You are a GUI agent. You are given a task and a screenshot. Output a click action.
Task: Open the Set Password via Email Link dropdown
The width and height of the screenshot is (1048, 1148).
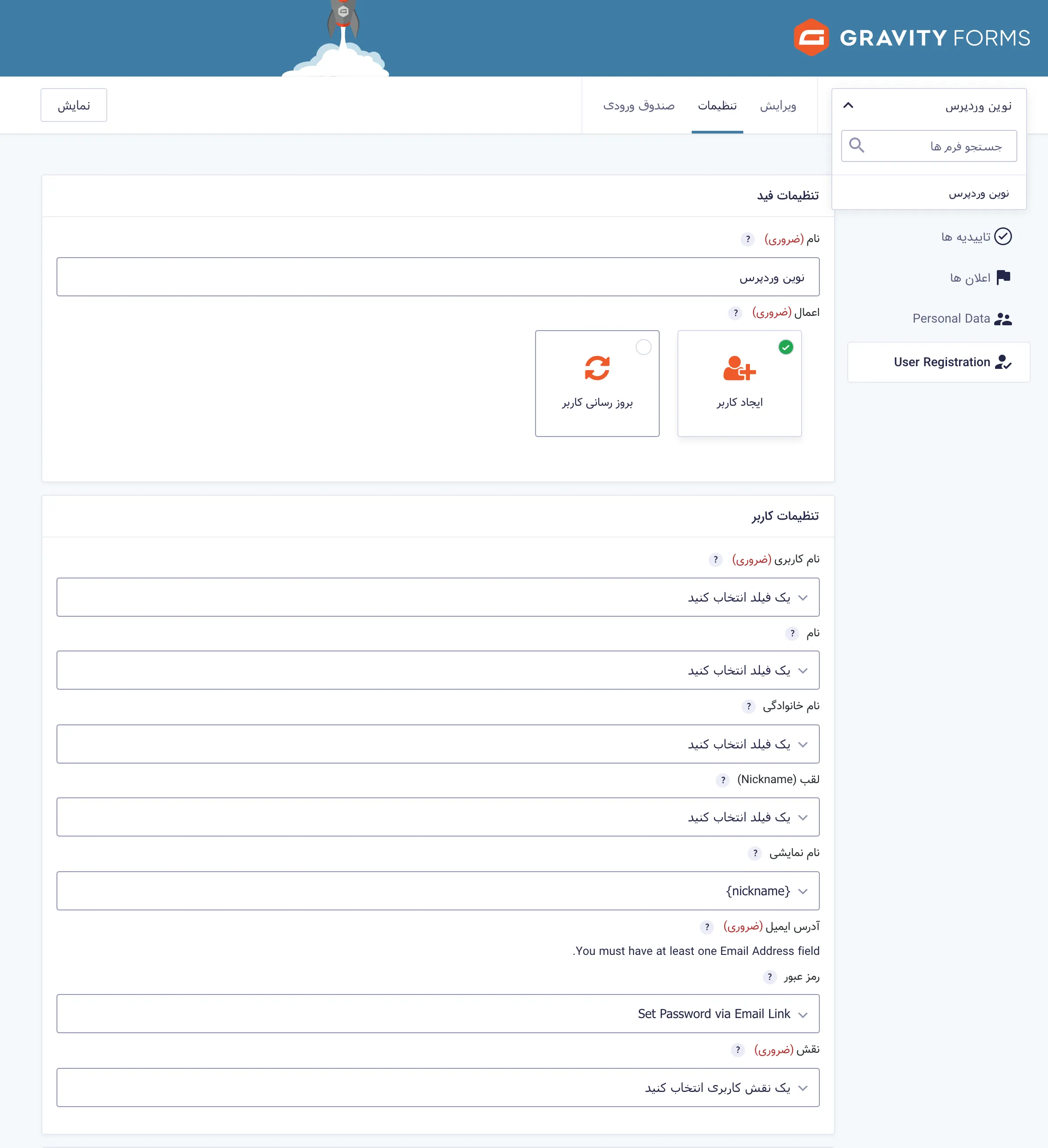438,1014
